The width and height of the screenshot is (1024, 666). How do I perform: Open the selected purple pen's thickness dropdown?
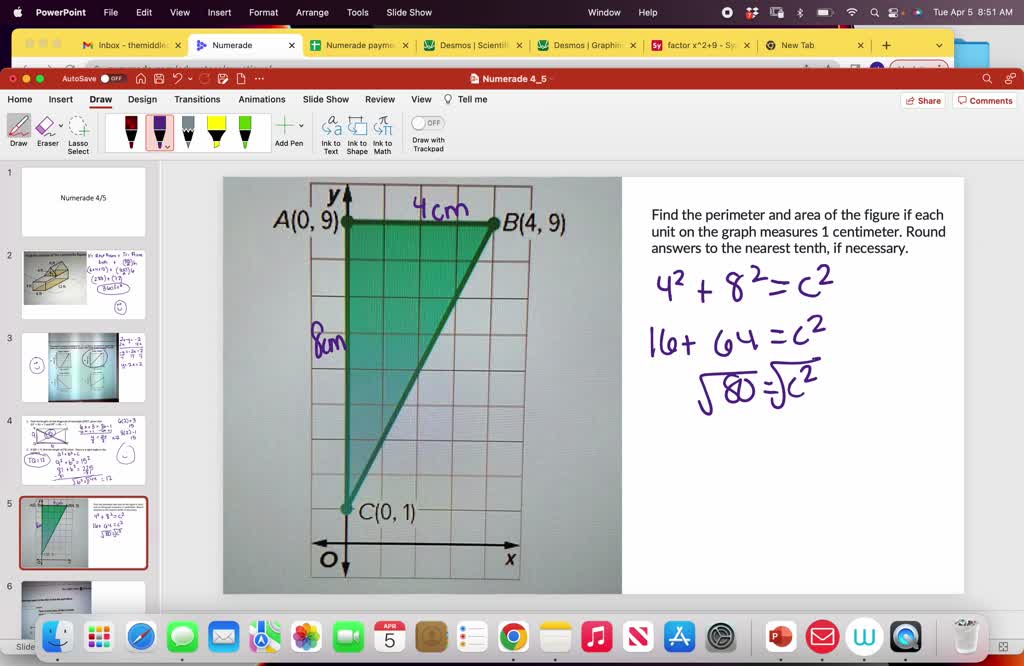[x=167, y=146]
